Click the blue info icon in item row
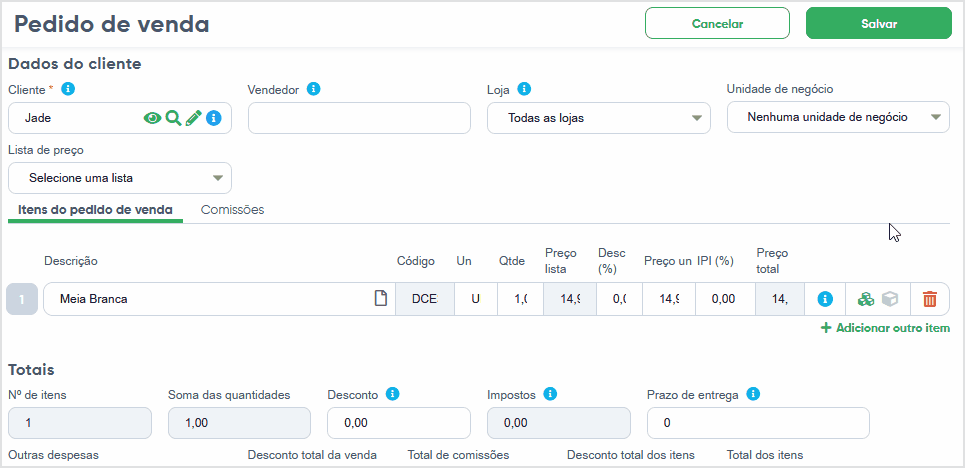The width and height of the screenshot is (965, 468). [x=825, y=299]
